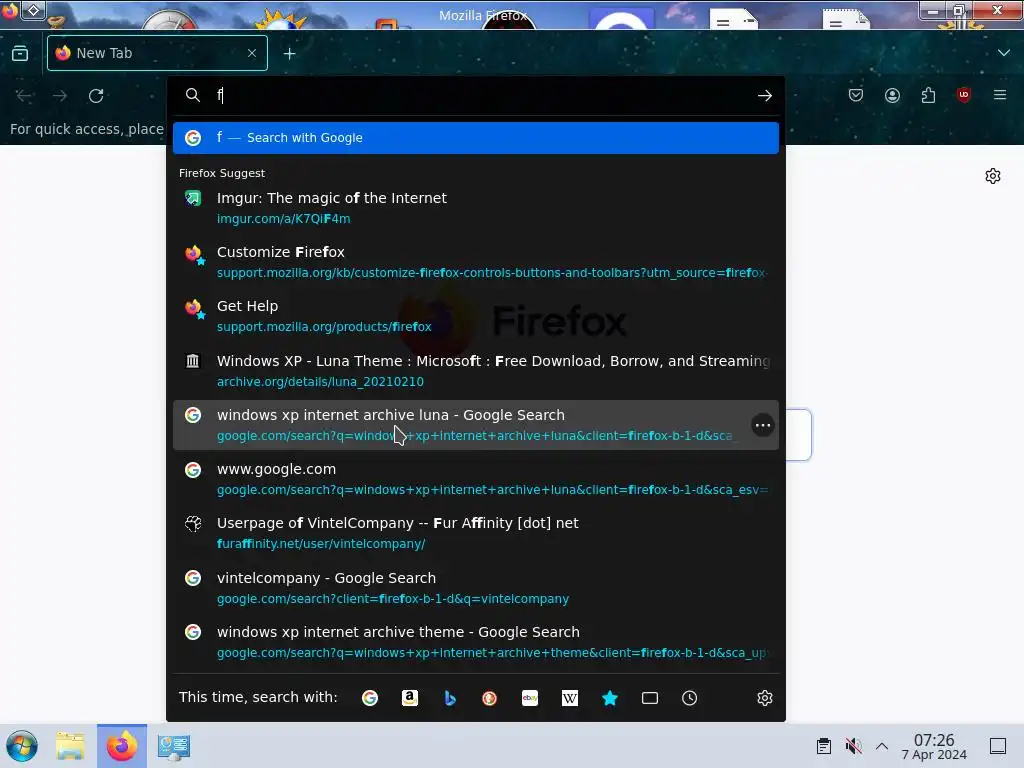Open 'windows xp internet archive luna - Google Search'

pos(475,425)
